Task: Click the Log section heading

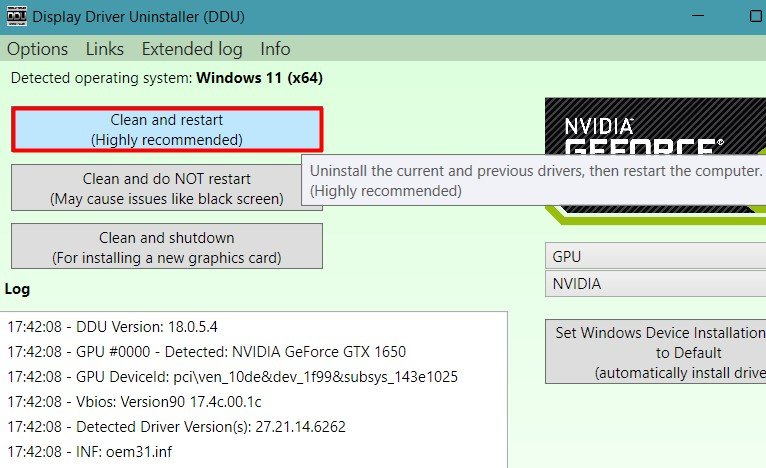Action: point(17,289)
